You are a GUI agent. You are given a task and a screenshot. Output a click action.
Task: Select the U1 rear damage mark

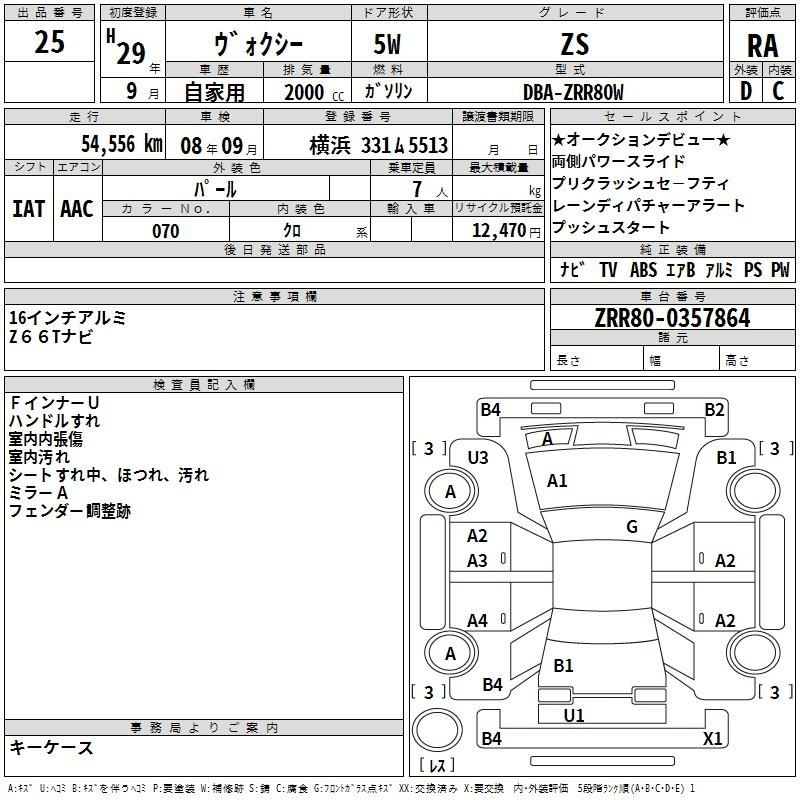573,715
